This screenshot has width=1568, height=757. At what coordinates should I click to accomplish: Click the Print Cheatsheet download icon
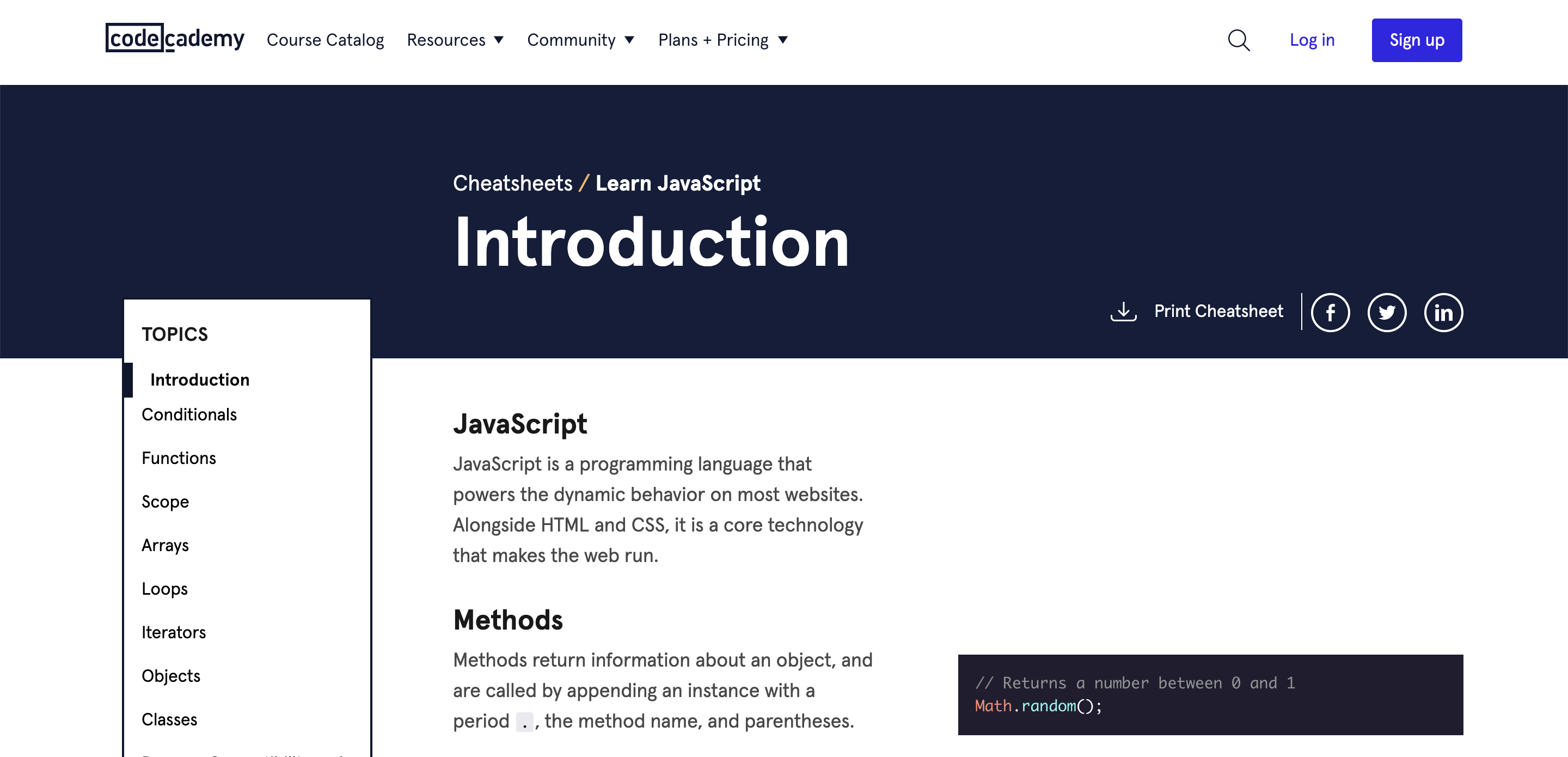click(1123, 311)
